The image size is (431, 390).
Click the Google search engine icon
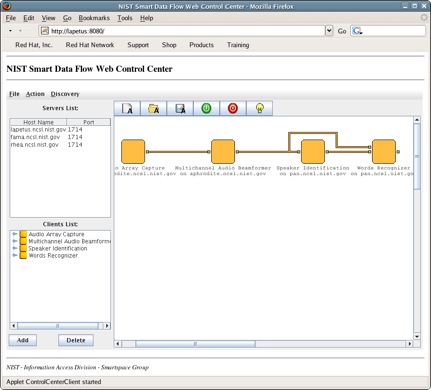click(357, 31)
